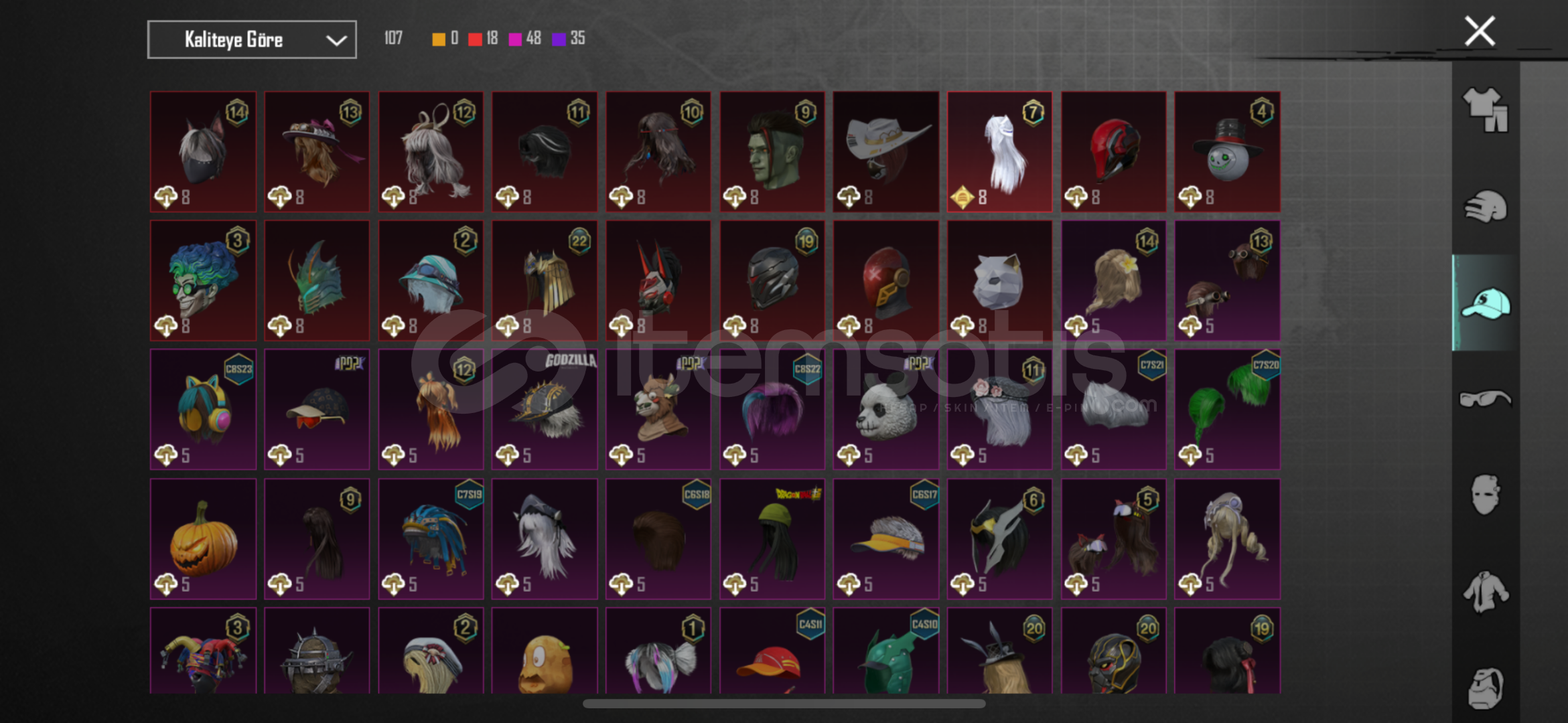Select the jacket category icon

(1486, 592)
